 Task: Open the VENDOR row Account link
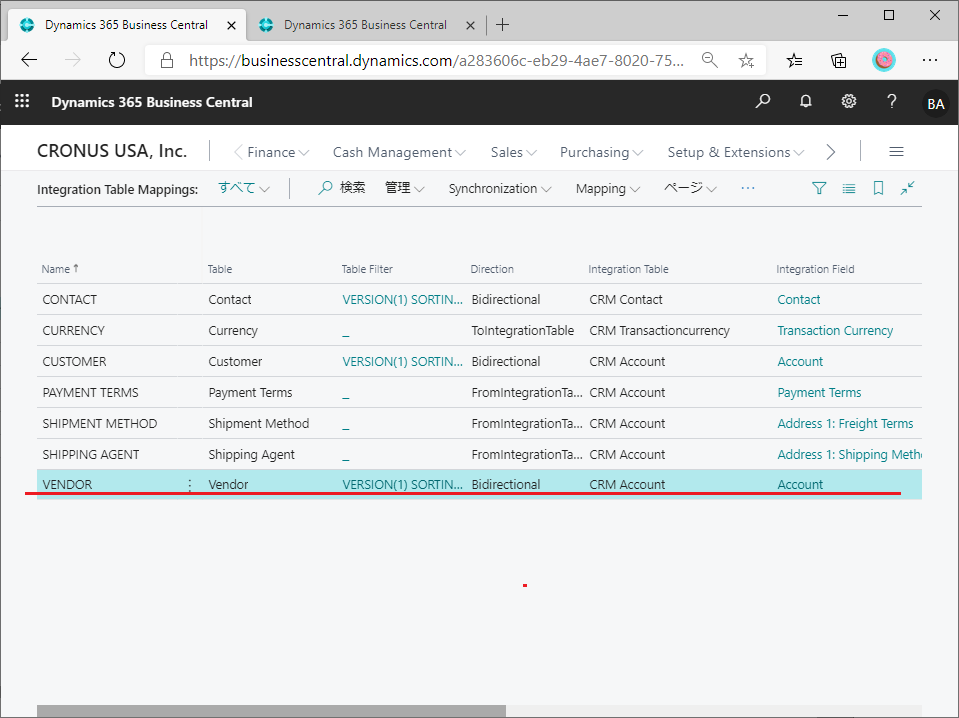(x=799, y=484)
